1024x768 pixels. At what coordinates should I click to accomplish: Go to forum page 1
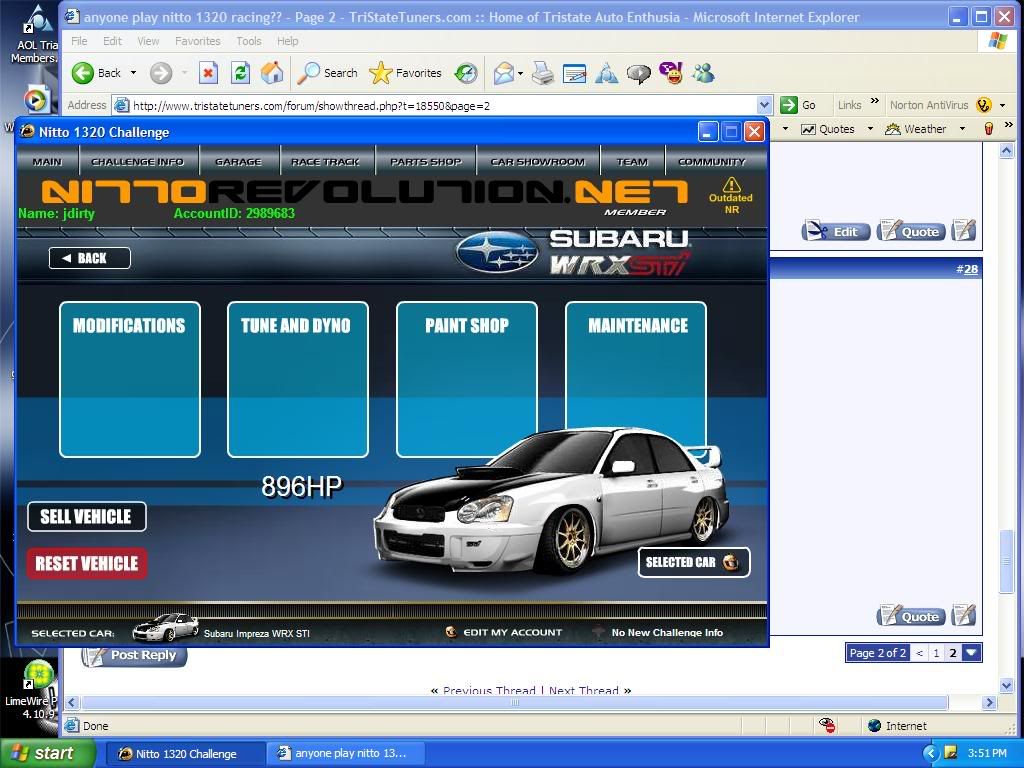click(x=936, y=653)
